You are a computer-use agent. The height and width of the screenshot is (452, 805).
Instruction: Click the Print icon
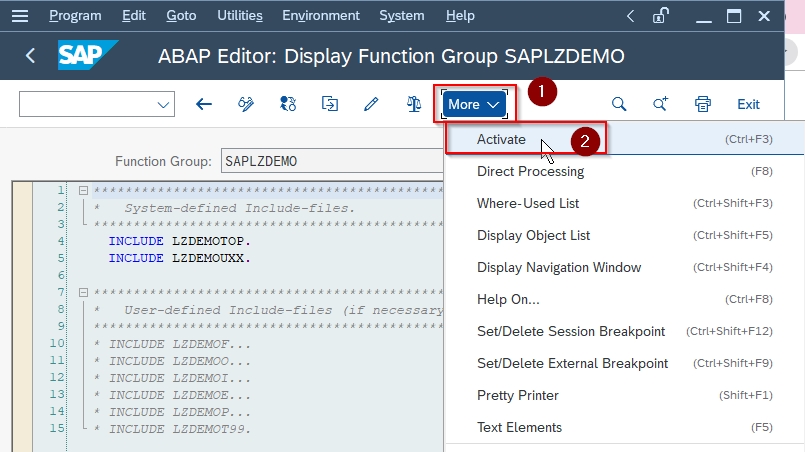(703, 104)
